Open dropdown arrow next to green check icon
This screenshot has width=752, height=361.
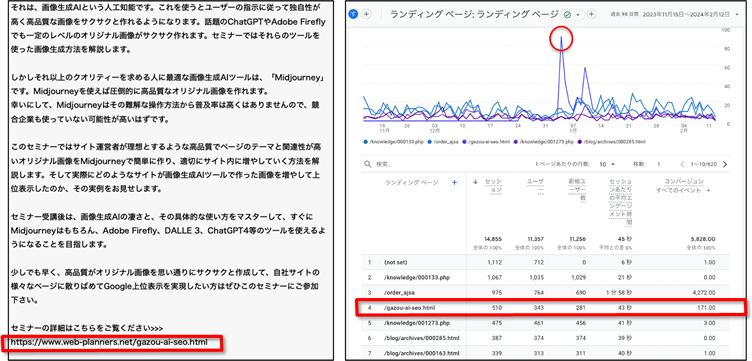click(x=578, y=15)
